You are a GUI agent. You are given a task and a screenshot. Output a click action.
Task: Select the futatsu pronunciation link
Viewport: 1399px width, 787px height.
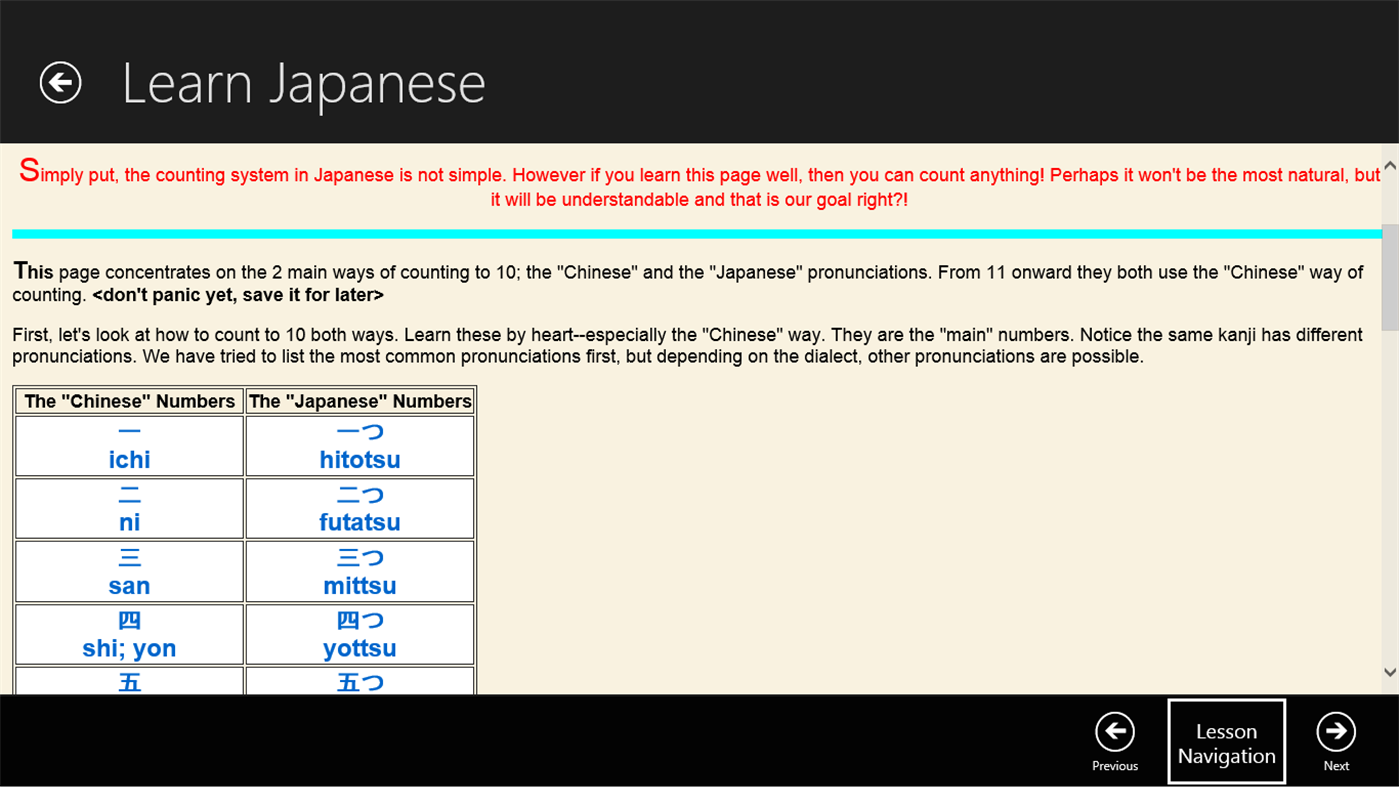pos(359,522)
